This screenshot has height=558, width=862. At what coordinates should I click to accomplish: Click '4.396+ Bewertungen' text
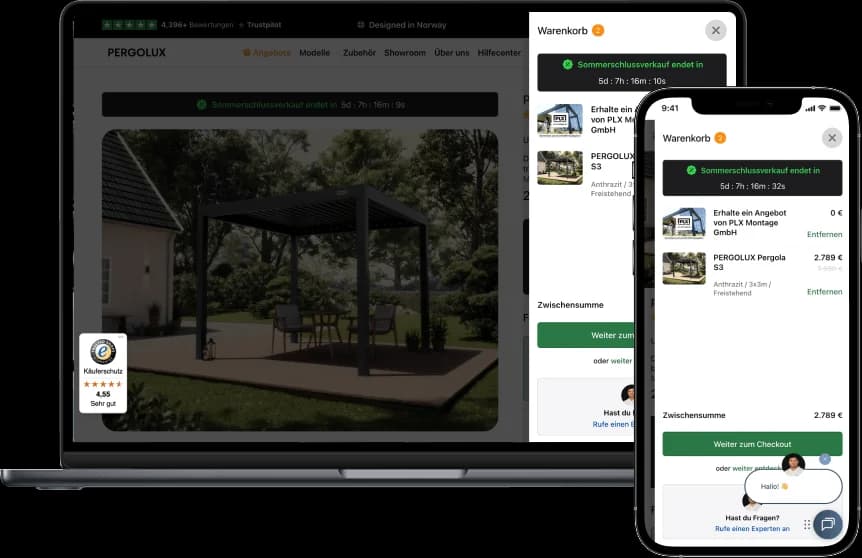tap(197, 25)
